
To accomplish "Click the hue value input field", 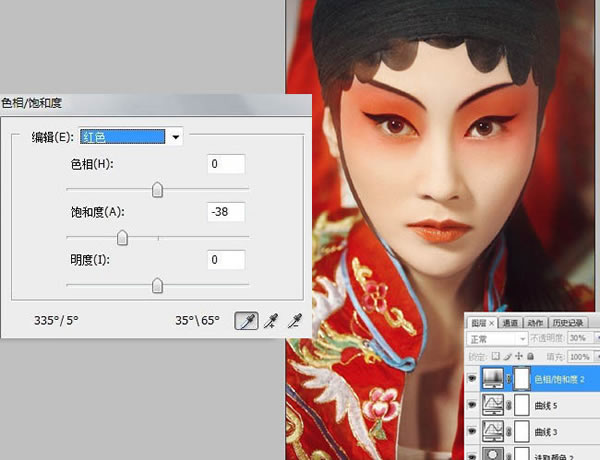I will 226,164.
